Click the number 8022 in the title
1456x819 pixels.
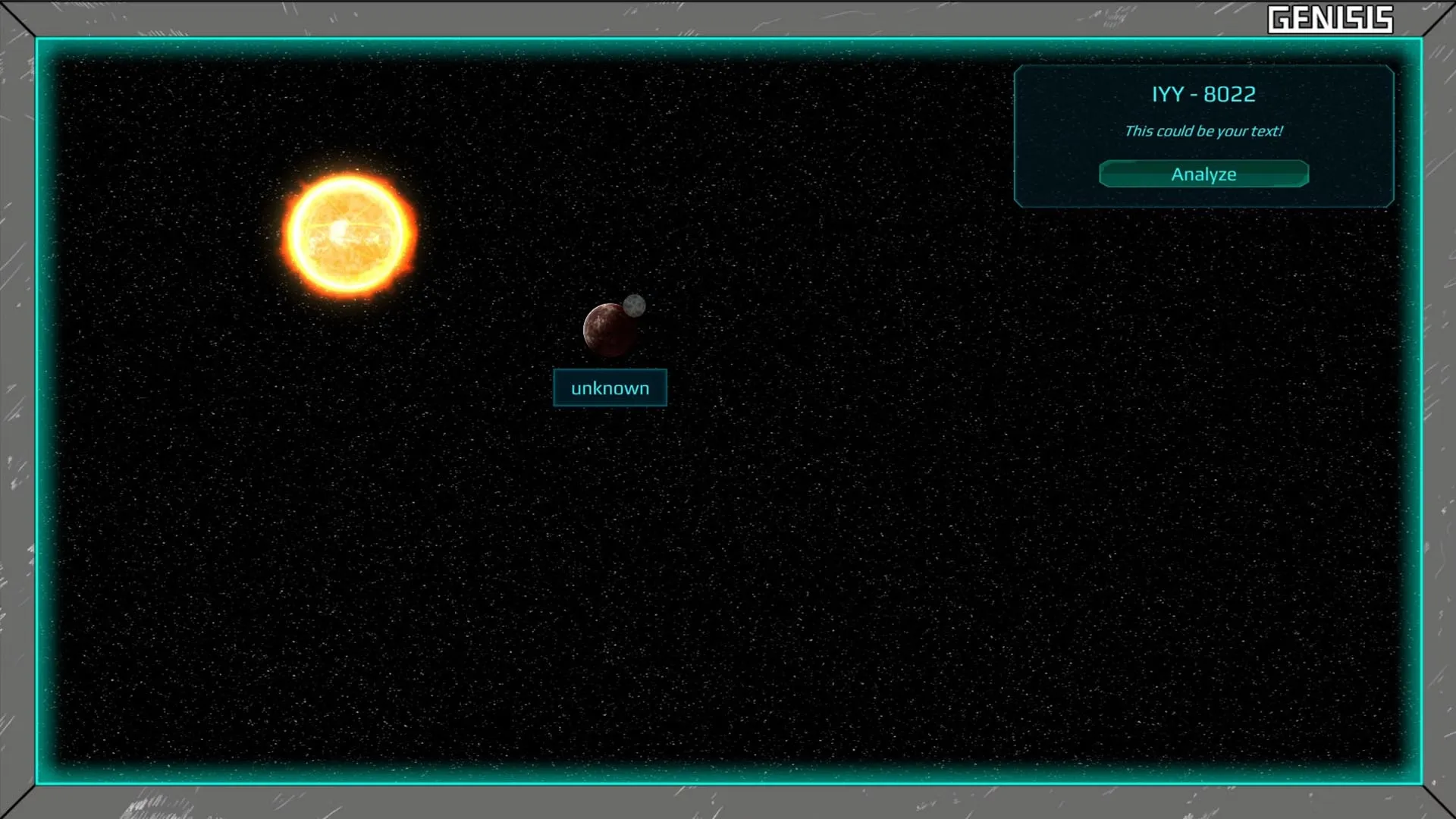tap(1229, 94)
